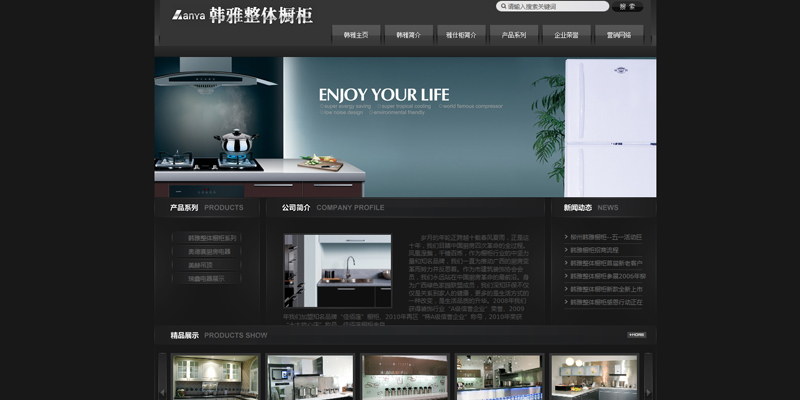Open the 美浦嘉厨房电器 product category
The width and height of the screenshot is (800, 400).
tap(212, 252)
